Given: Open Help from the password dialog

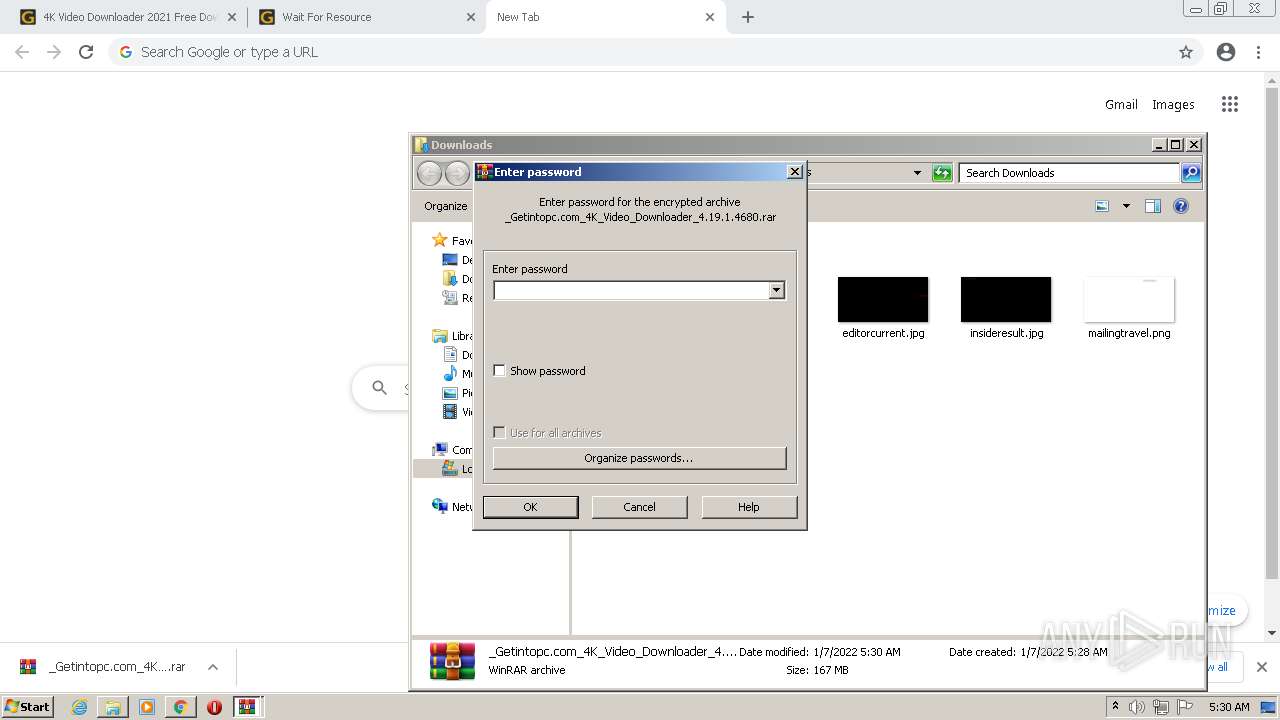Looking at the screenshot, I should click(749, 507).
